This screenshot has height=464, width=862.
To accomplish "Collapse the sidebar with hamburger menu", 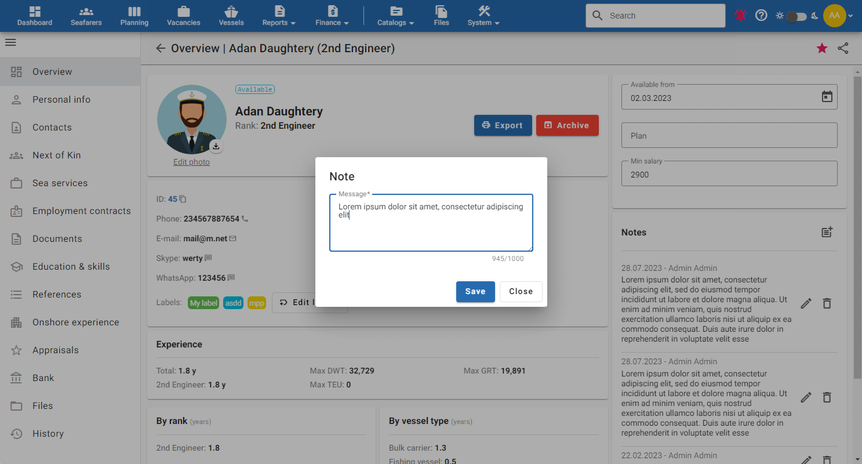I will click(x=11, y=43).
